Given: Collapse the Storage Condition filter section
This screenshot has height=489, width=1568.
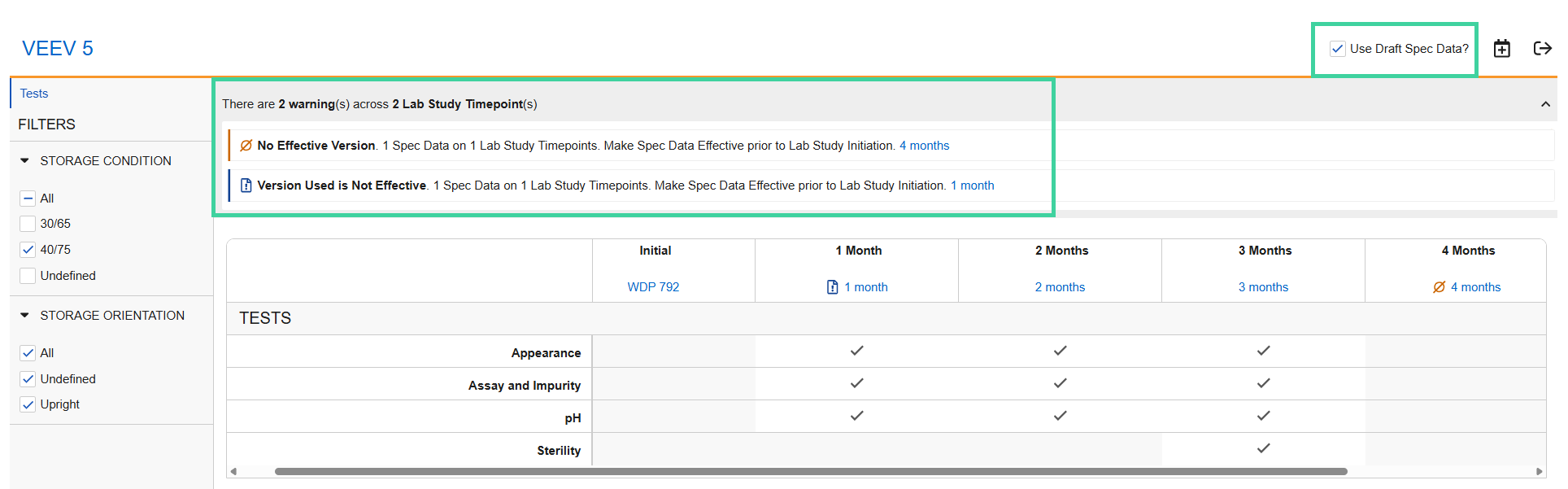Looking at the screenshot, I should click(x=24, y=161).
